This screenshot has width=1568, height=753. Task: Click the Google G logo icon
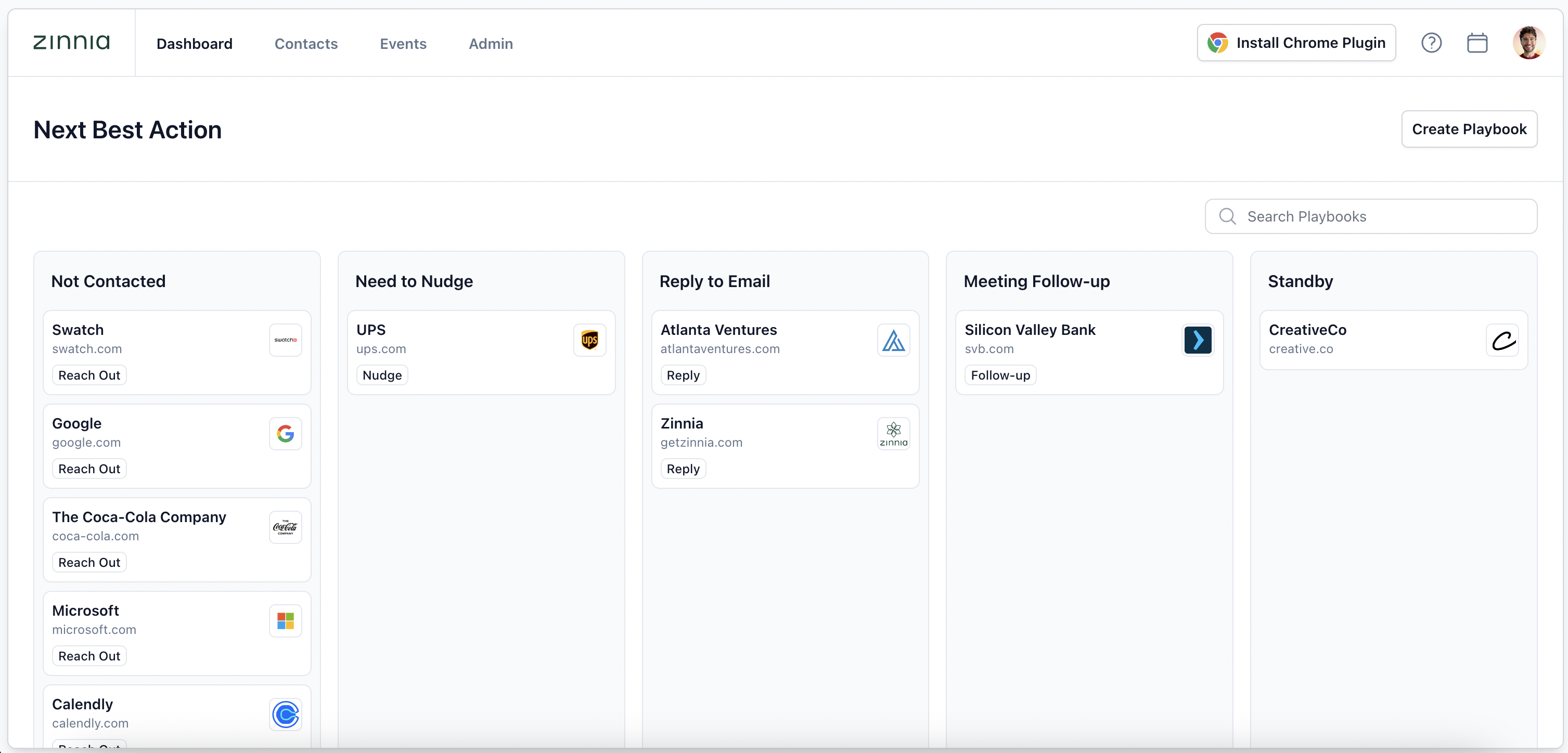coord(286,434)
